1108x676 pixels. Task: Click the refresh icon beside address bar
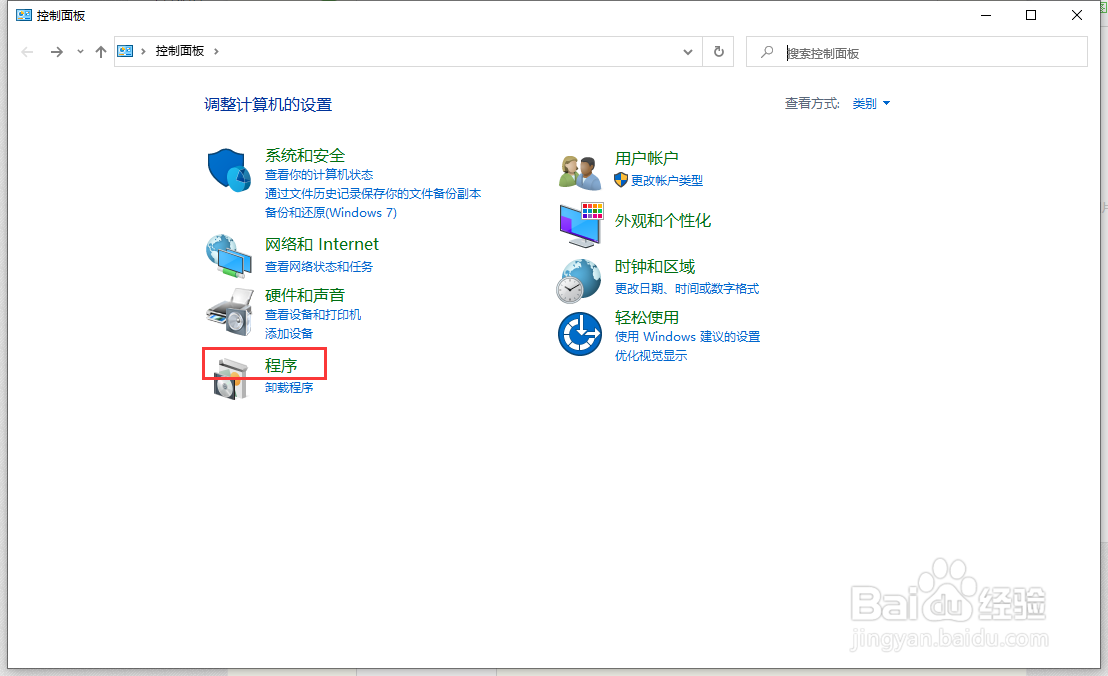(718, 51)
